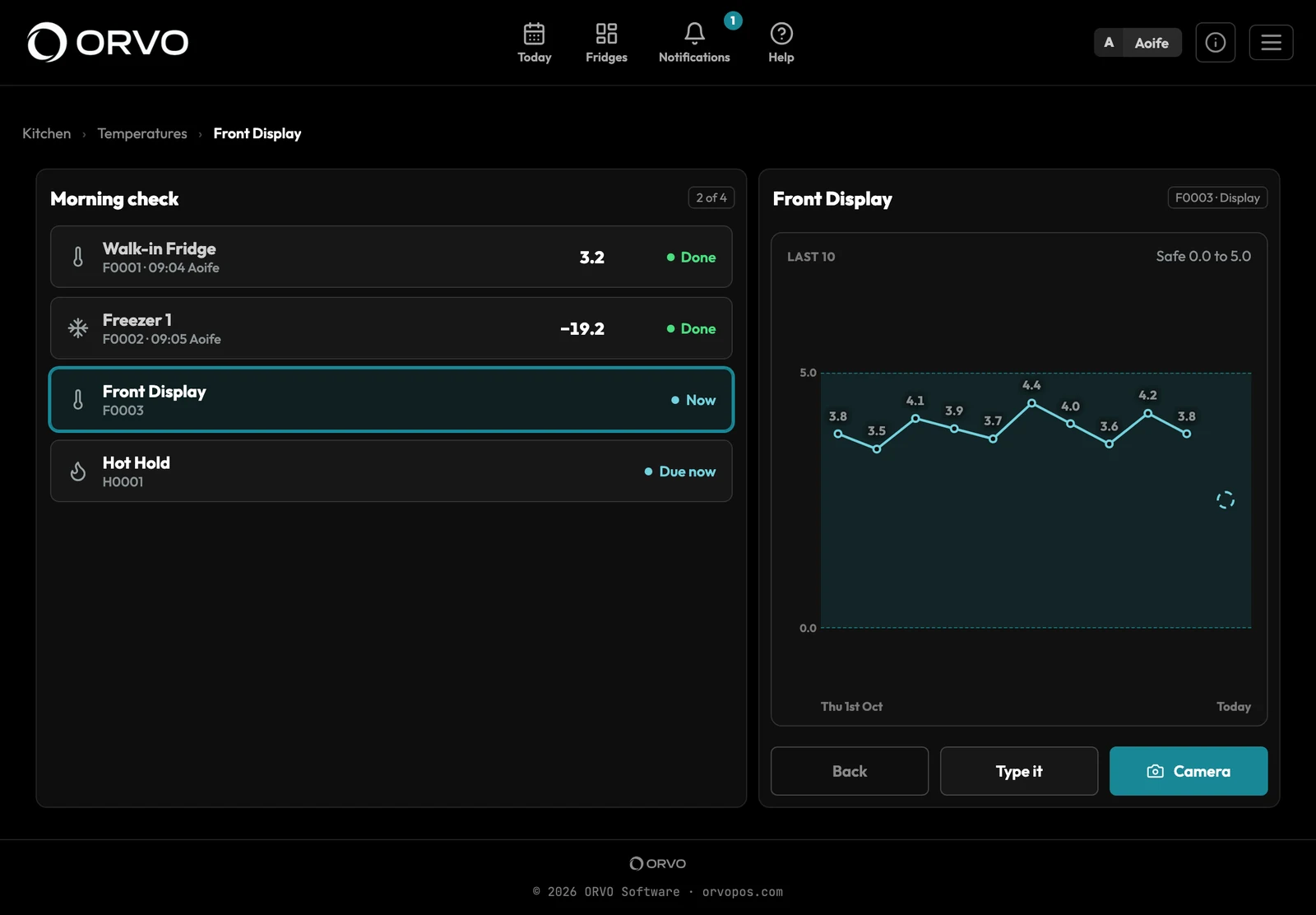Open the Fridges grid icon
Image resolution: width=1316 pixels, height=915 pixels.
click(606, 34)
